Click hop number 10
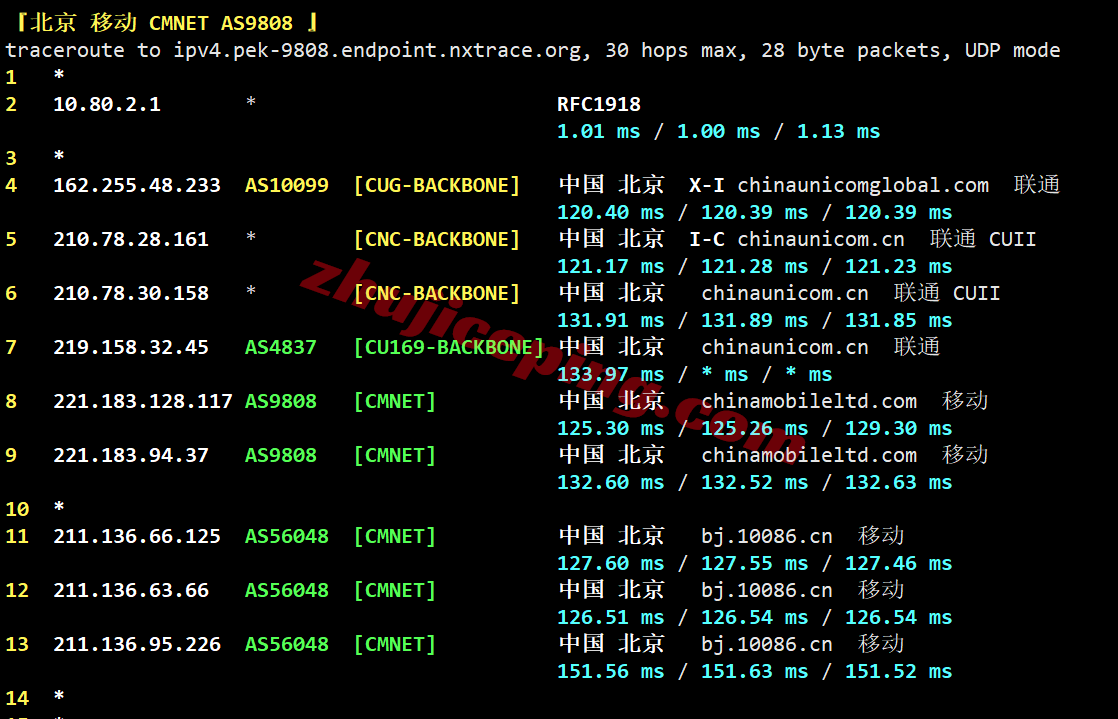This screenshot has height=719, width=1118. tap(17, 509)
